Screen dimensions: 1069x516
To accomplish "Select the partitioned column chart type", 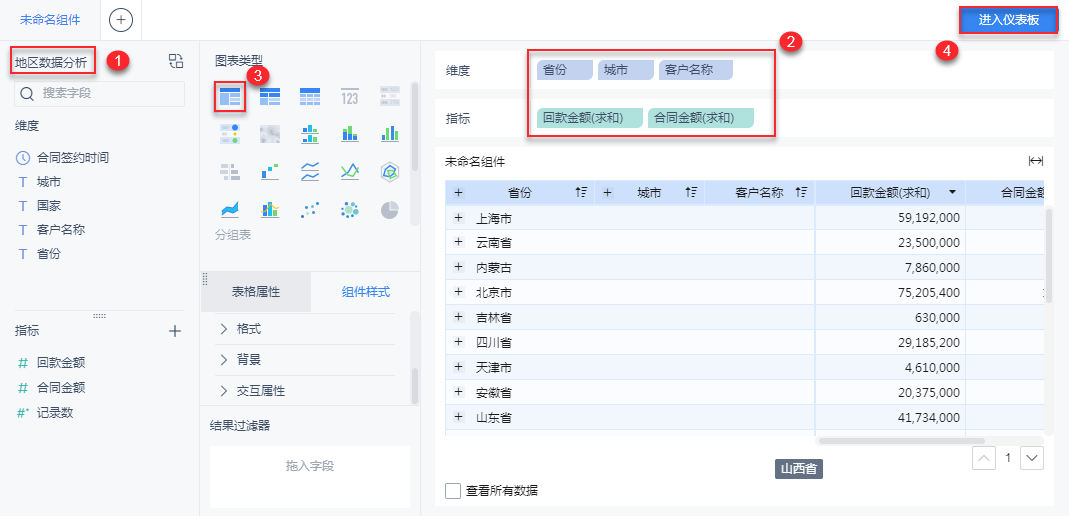I will 310,134.
